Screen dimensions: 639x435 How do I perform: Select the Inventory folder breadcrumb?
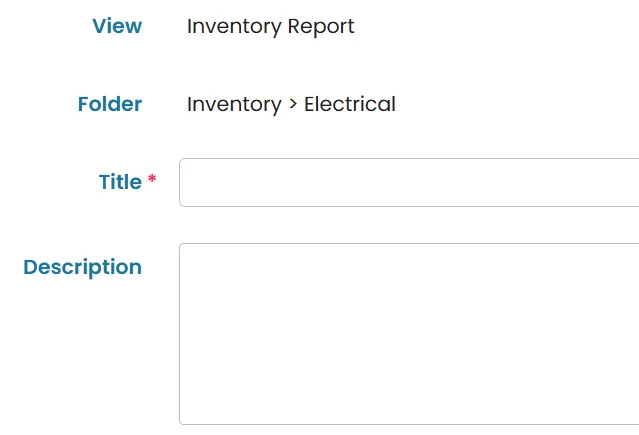tap(234, 104)
